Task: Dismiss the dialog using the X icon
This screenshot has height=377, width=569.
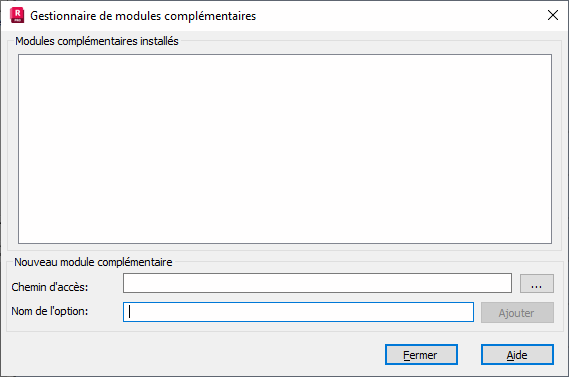Action: [x=553, y=15]
